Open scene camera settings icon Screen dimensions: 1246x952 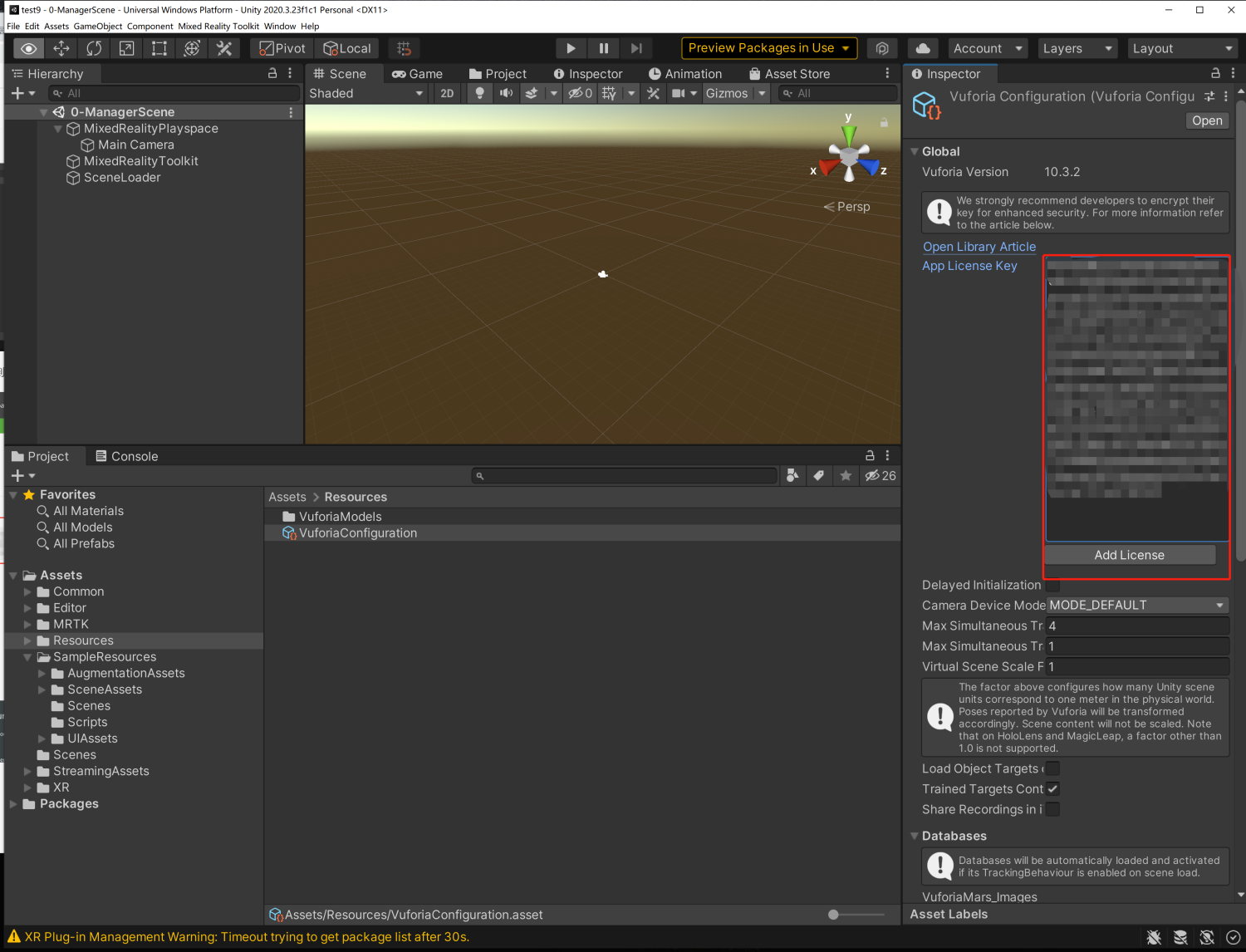click(x=679, y=93)
